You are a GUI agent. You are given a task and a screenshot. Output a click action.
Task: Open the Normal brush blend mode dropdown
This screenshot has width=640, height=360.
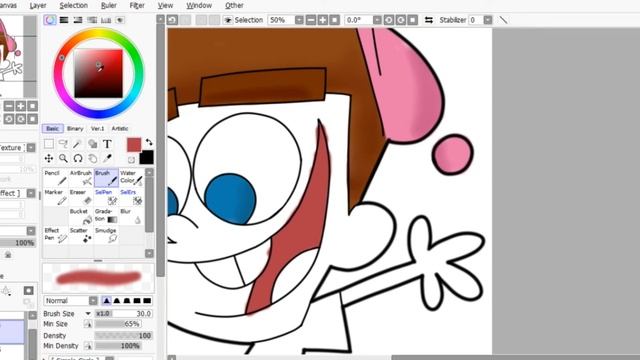pos(93,301)
